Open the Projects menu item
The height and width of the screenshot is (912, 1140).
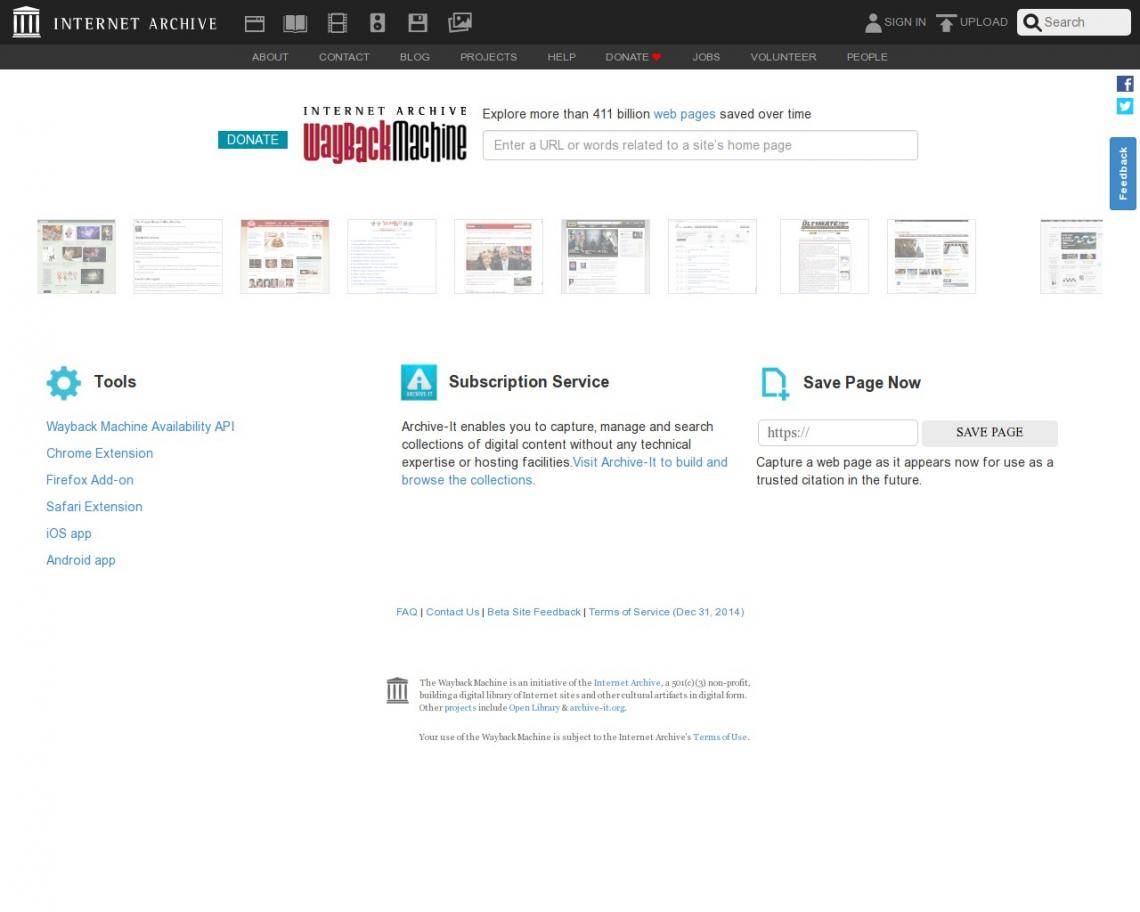tap(489, 57)
